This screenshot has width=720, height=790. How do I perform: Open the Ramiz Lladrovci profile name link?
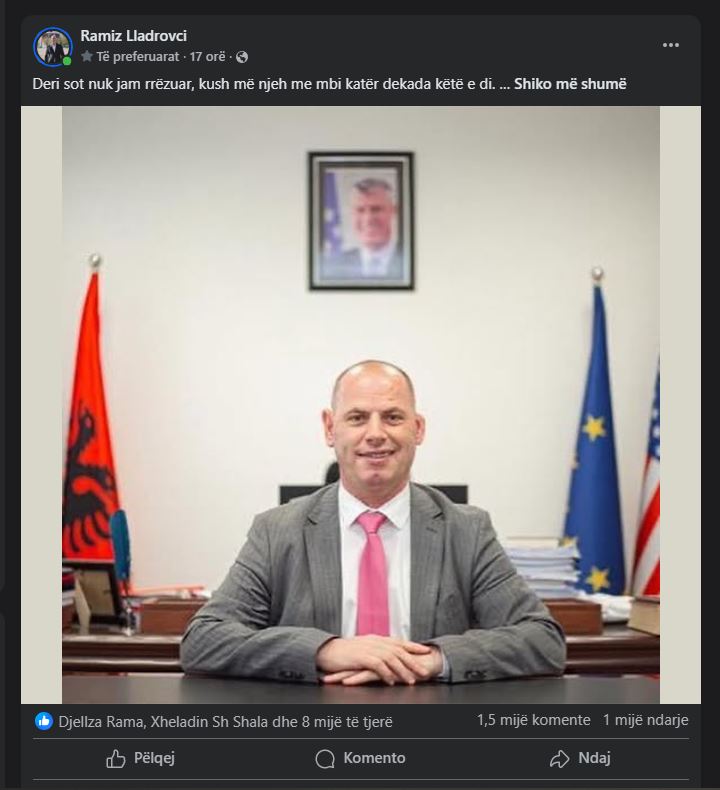[x=134, y=36]
